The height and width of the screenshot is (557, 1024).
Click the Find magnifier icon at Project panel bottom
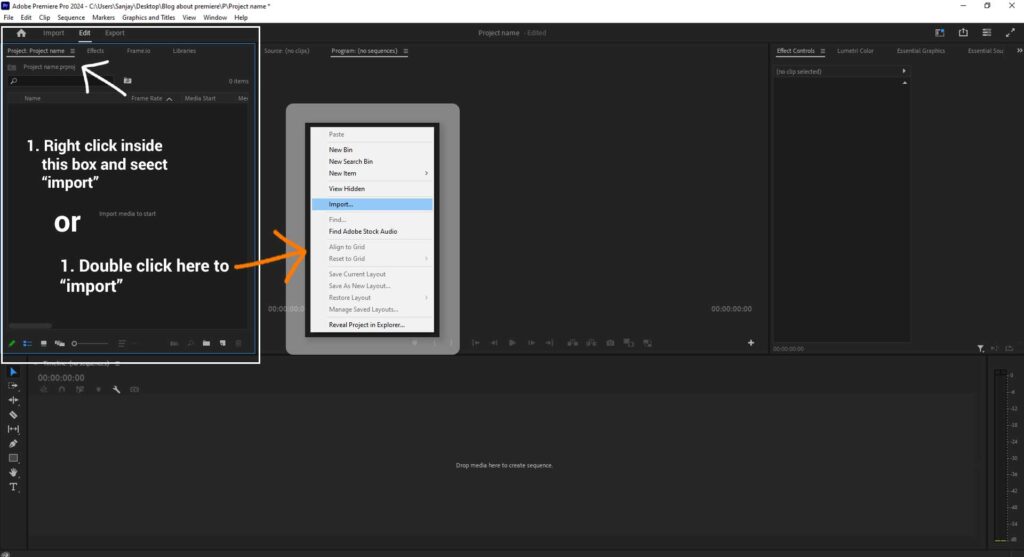tap(191, 343)
